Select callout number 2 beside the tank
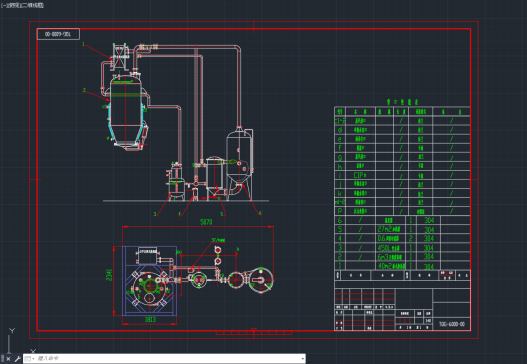The image size is (527, 364). click(x=84, y=90)
